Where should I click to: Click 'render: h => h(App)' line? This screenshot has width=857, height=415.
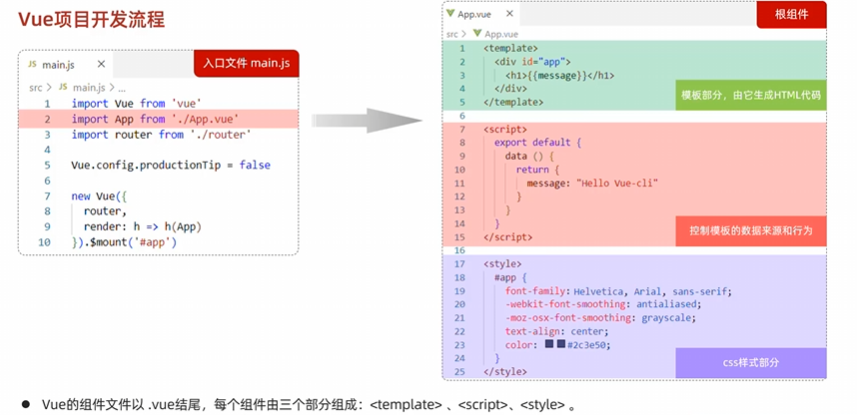click(143, 227)
